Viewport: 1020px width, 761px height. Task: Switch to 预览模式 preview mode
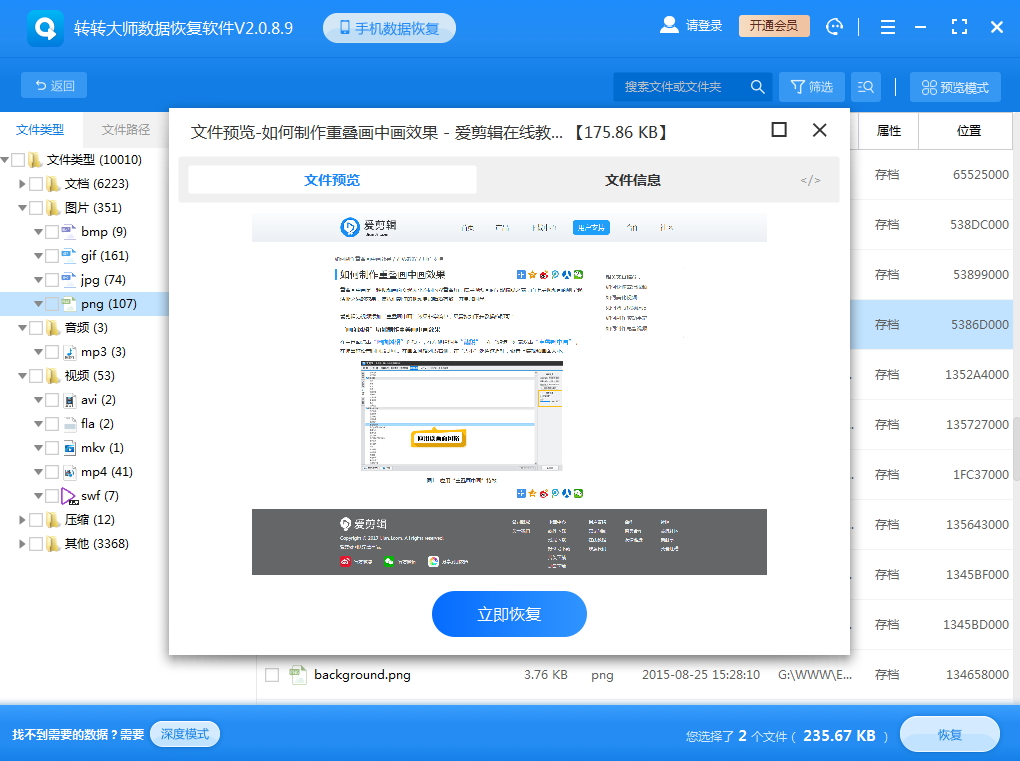954,87
